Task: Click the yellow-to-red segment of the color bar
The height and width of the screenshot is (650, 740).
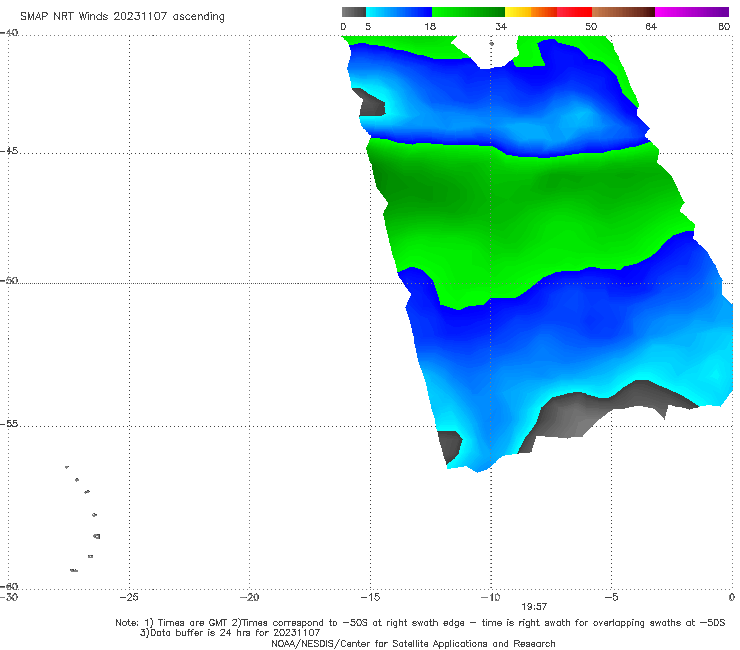Action: coord(548,12)
